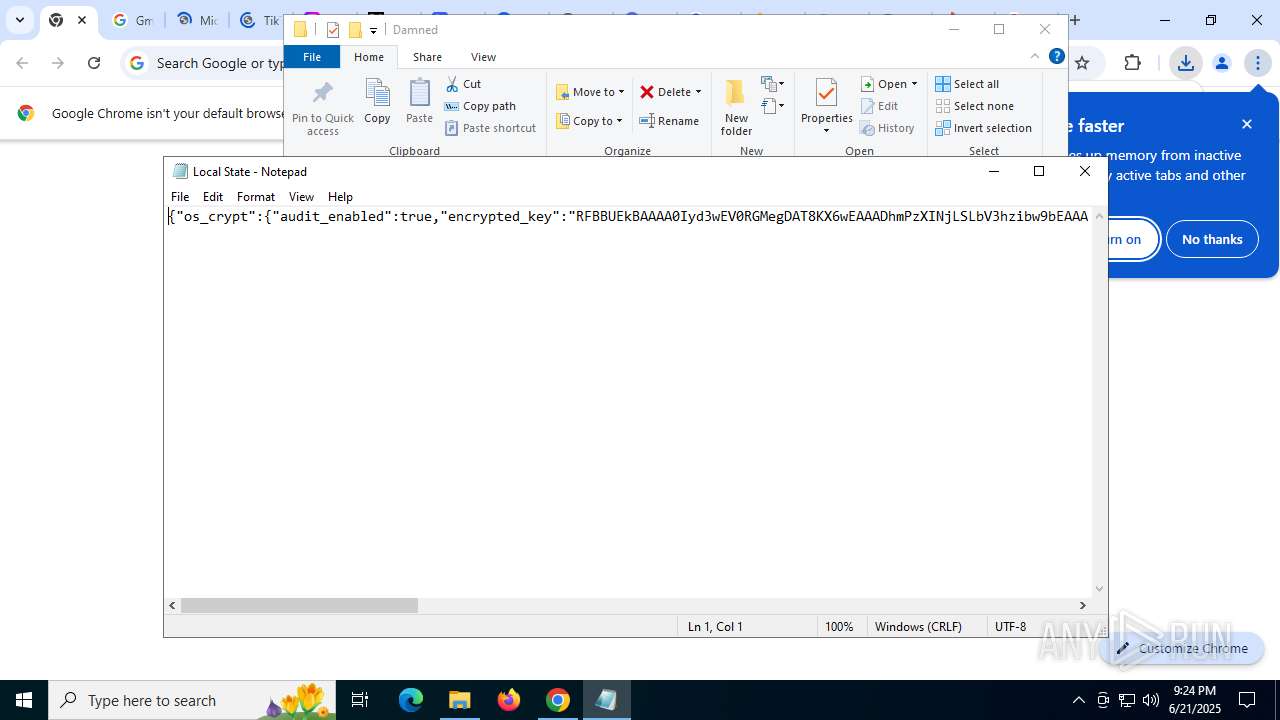The height and width of the screenshot is (720, 1280).
Task: Click Invert selection in Explorer
Action: [x=983, y=128]
